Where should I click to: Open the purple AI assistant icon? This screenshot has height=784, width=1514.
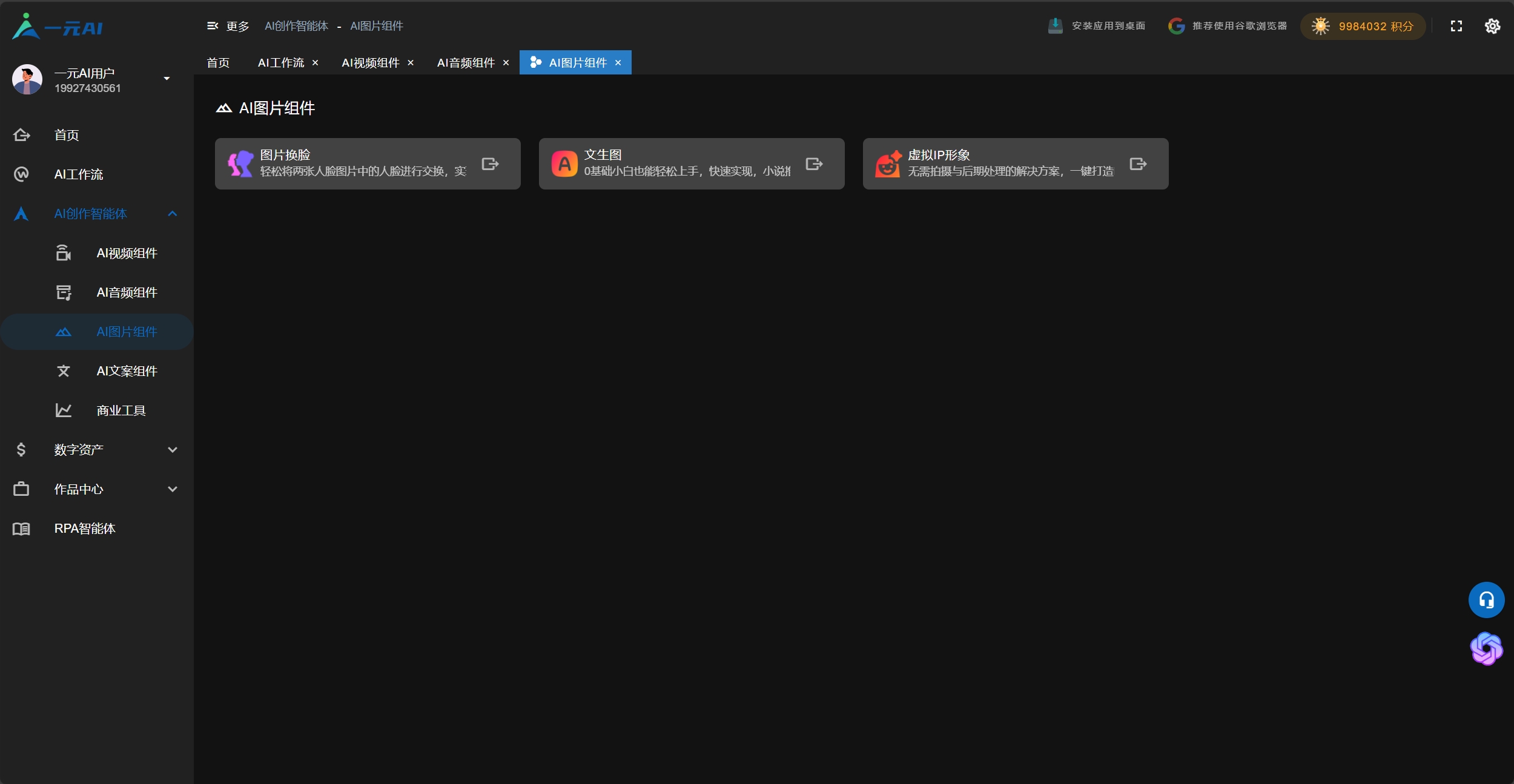pos(1486,648)
